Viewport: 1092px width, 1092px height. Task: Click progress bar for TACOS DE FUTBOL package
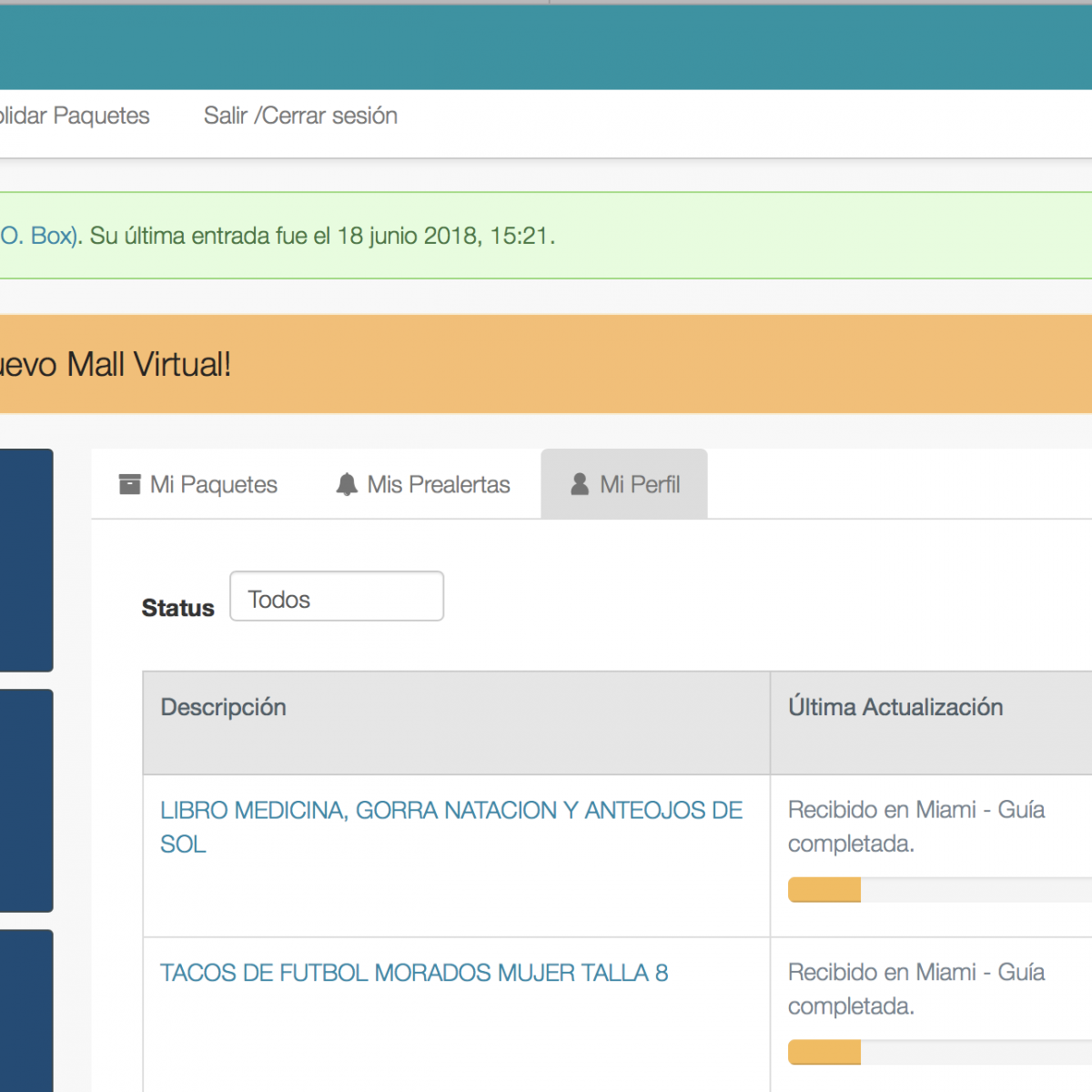[x=940, y=1052]
